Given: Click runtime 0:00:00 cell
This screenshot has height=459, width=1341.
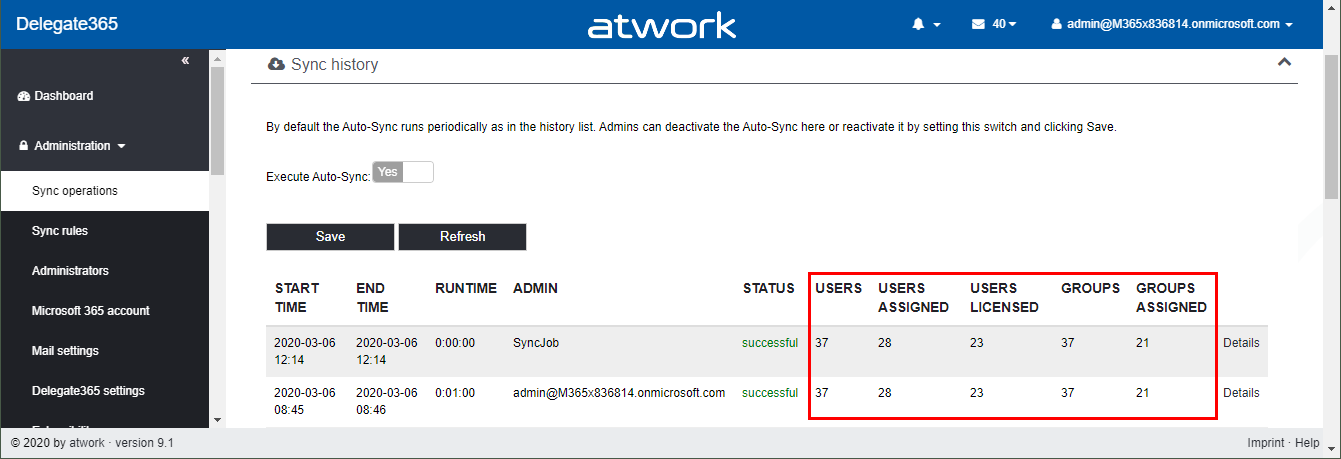Looking at the screenshot, I should click(455, 343).
